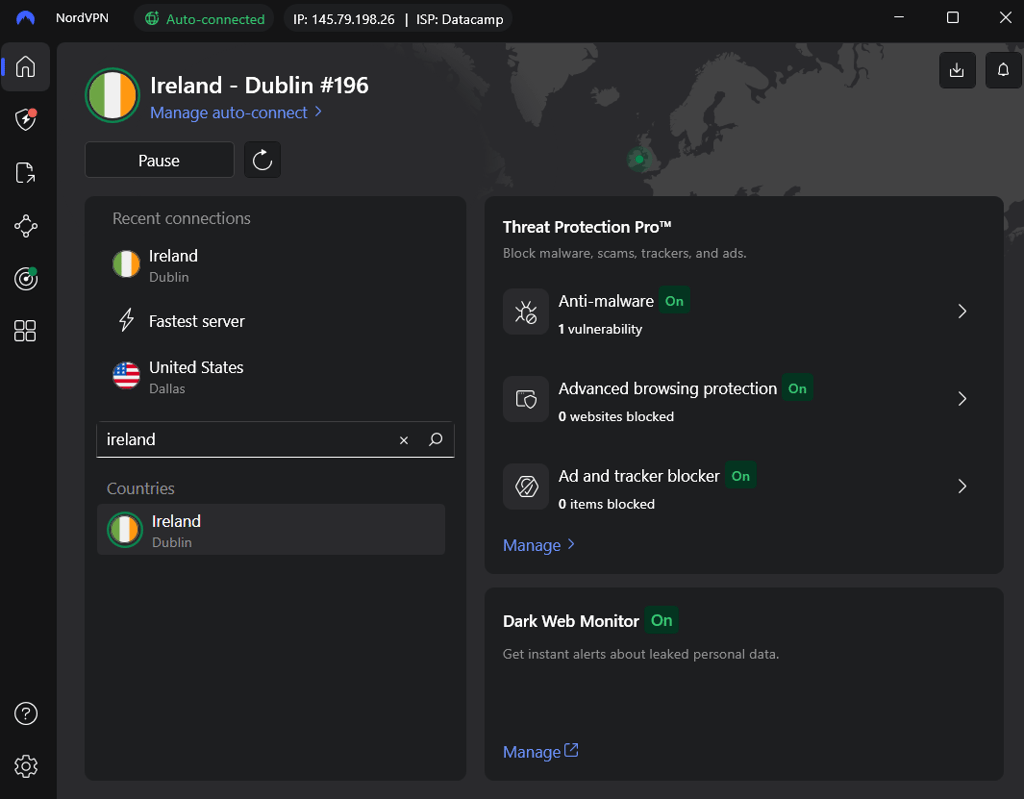Open Manage link under Dark Web Monitor

coord(540,752)
